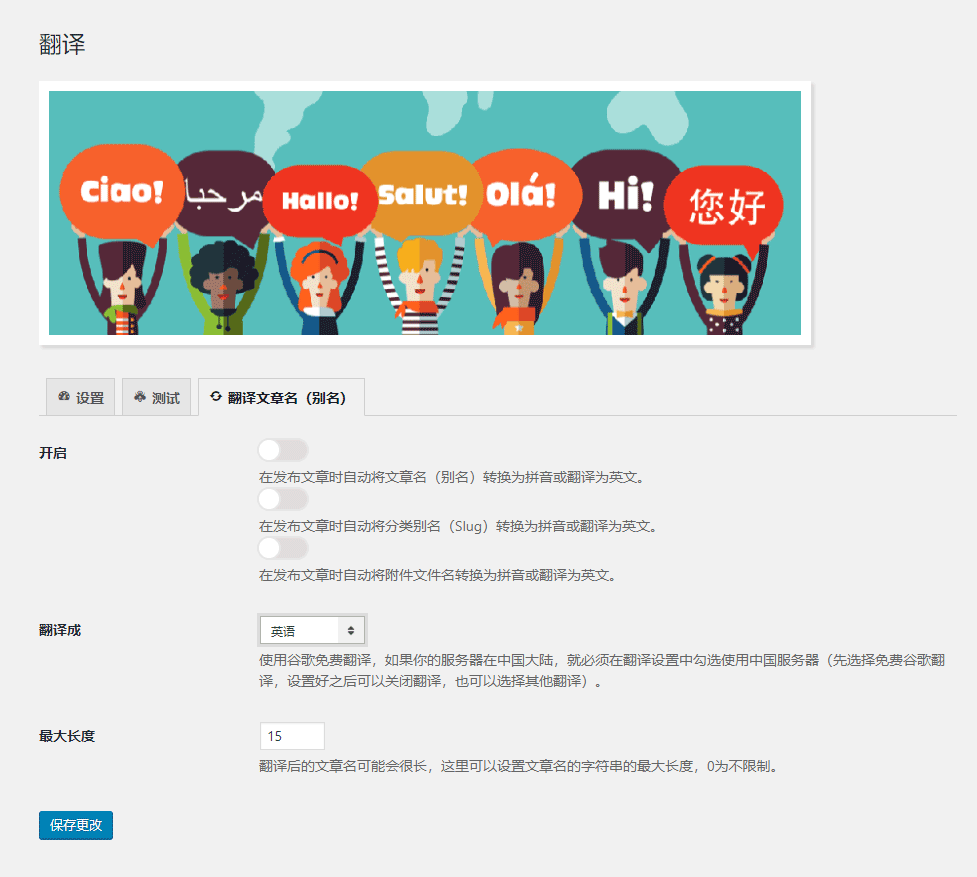Click the gauge icon on 设置 tab
Viewport: 977px width, 877px height.
click(64, 397)
